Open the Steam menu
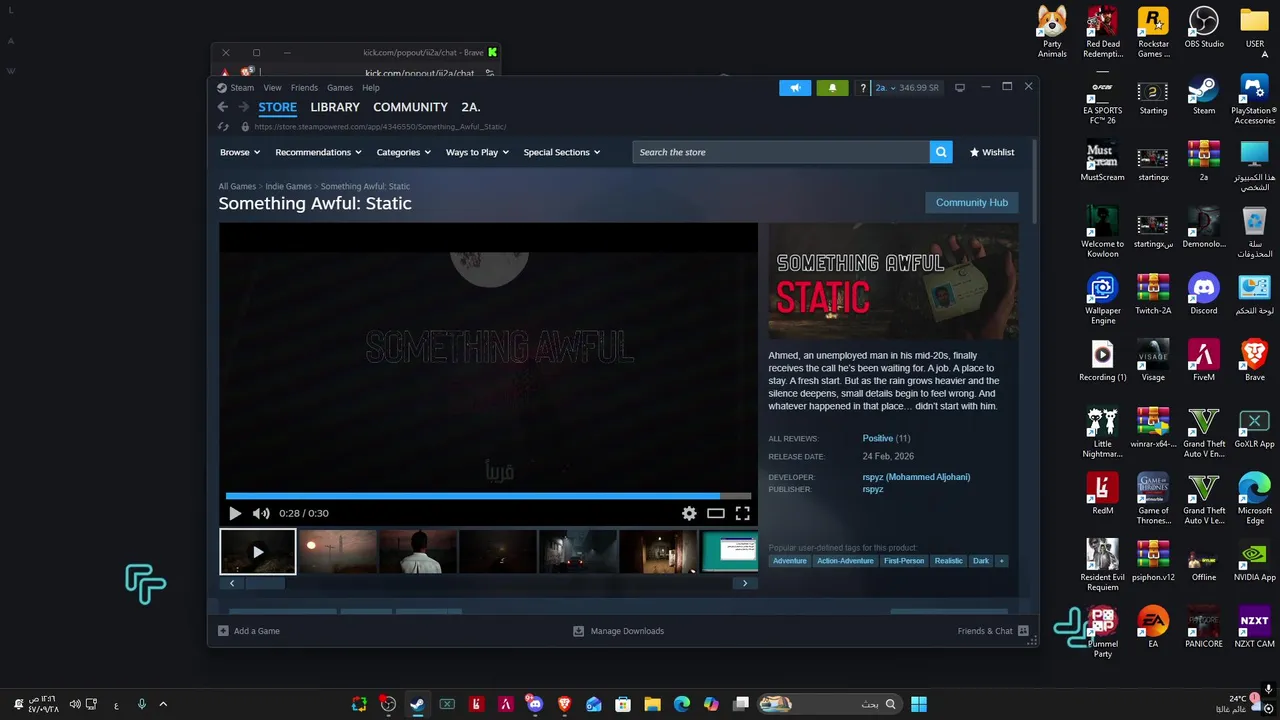This screenshot has height=720, width=1280. [242, 88]
